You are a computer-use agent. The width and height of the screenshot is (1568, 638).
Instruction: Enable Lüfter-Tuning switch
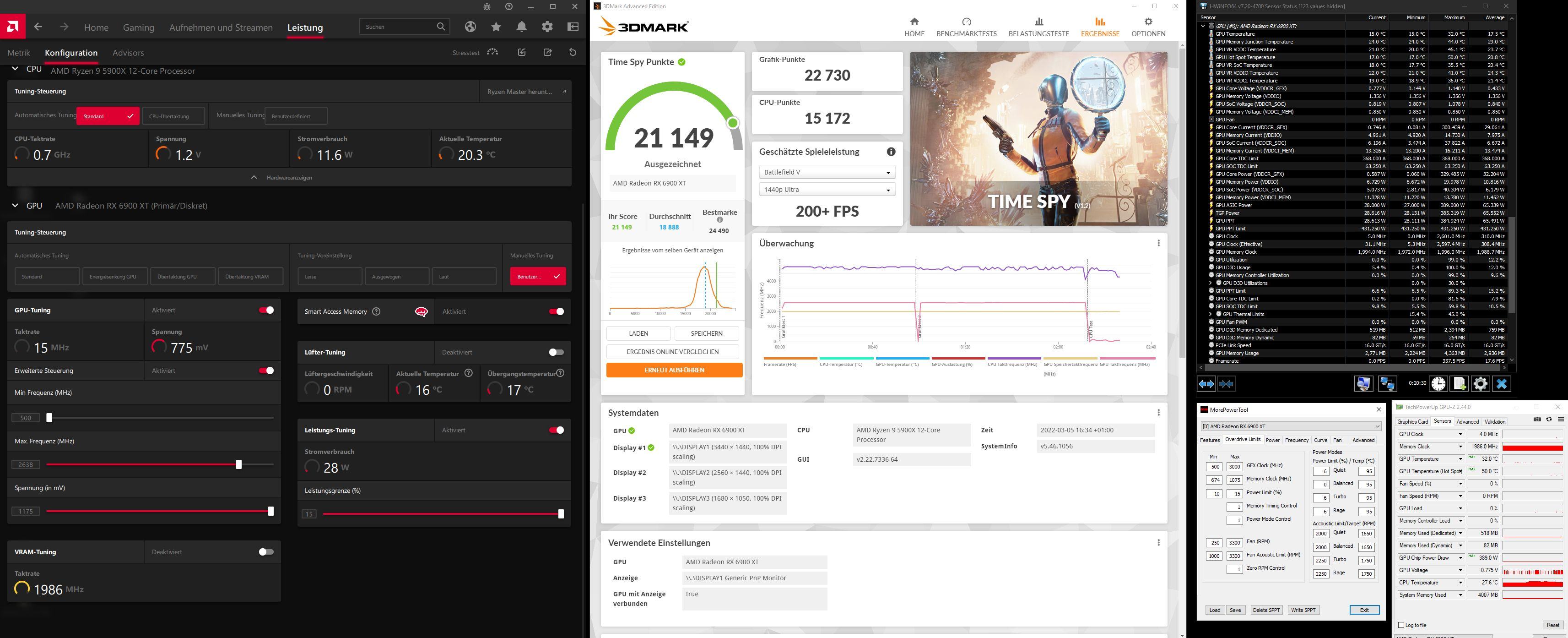pos(556,352)
